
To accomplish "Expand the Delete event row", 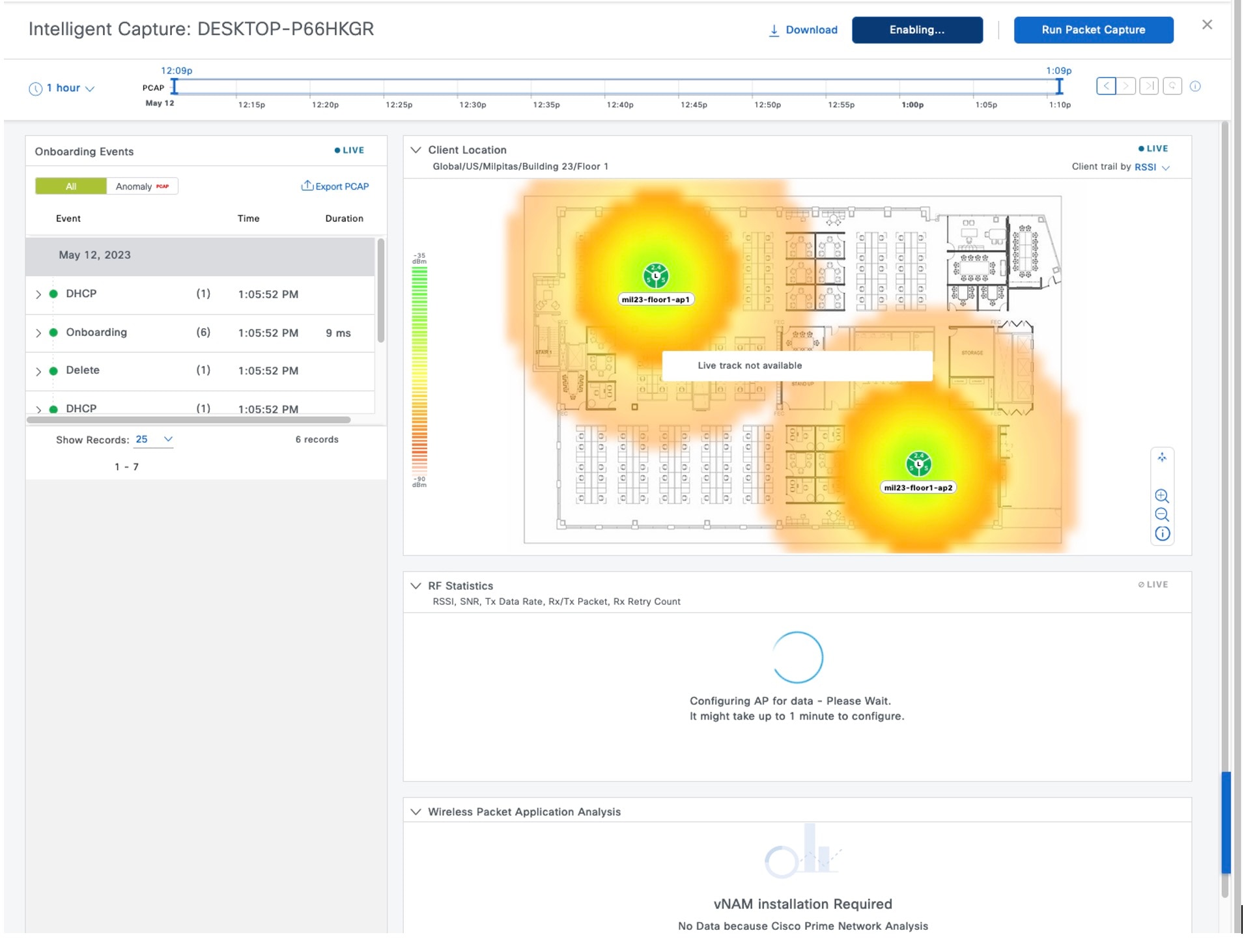I will 38,371.
